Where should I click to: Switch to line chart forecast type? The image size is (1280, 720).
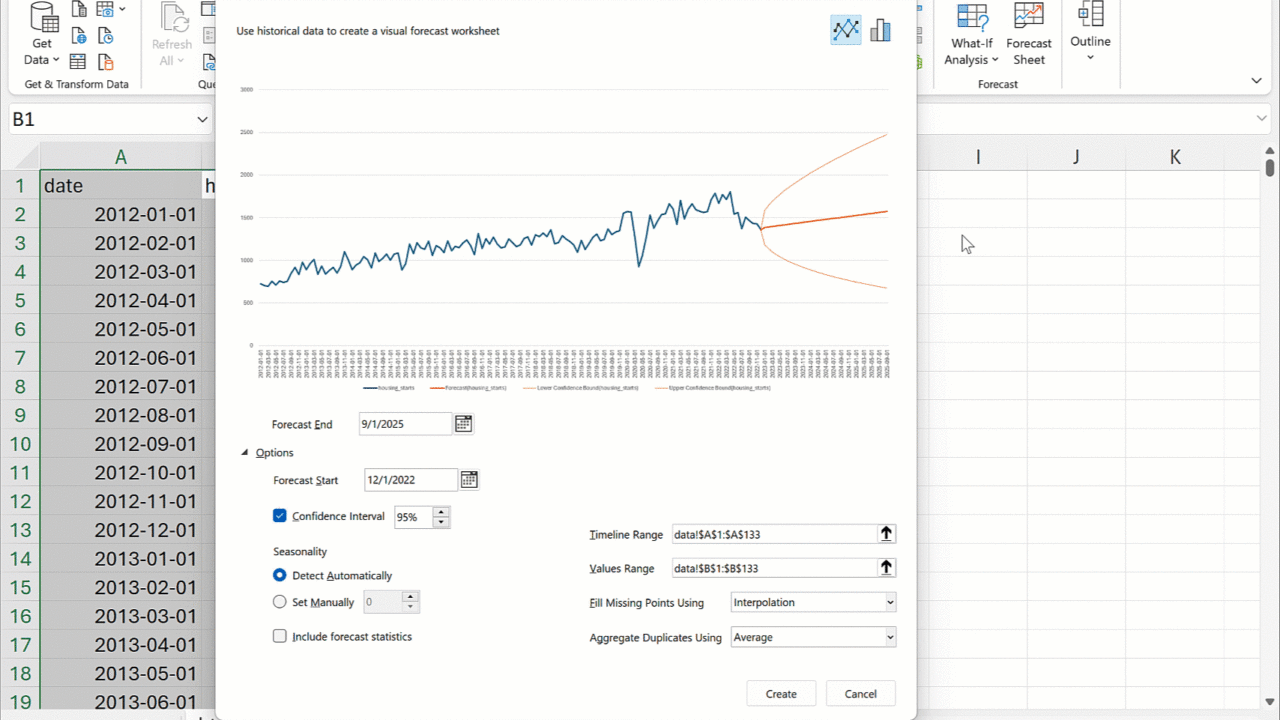(845, 30)
